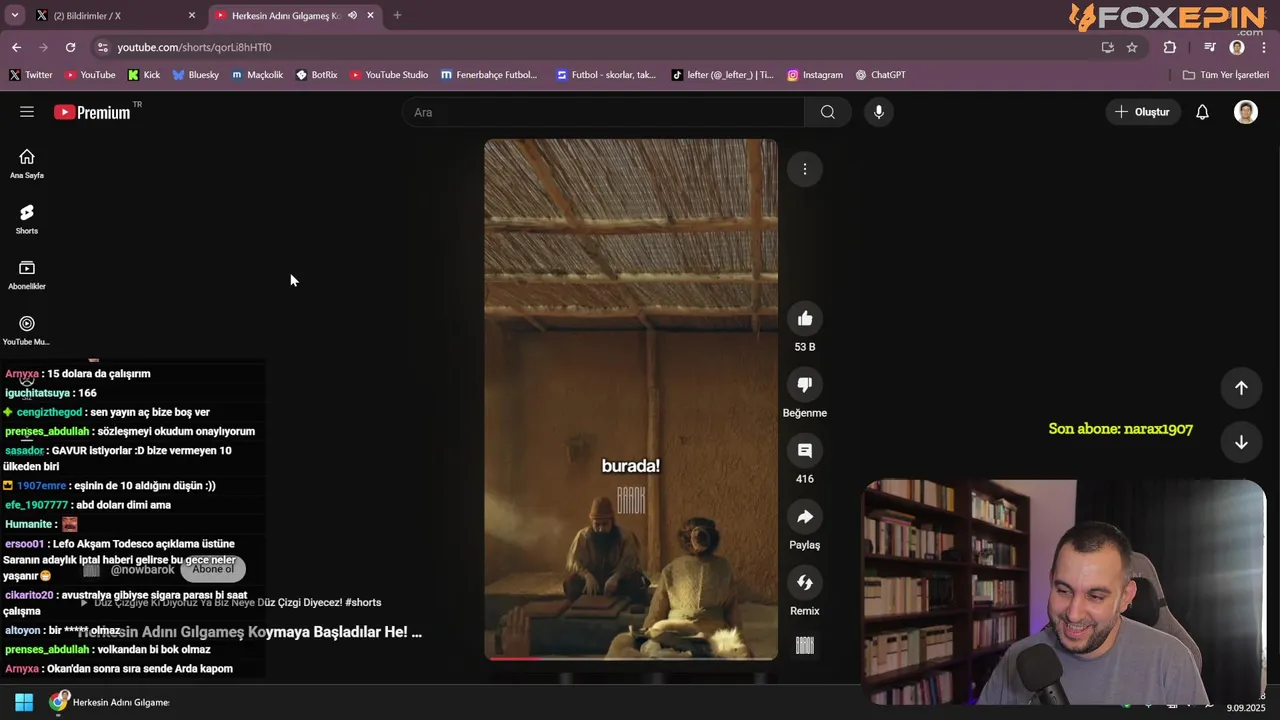
Task: Open the ChatGPT bookmark
Action: (880, 75)
